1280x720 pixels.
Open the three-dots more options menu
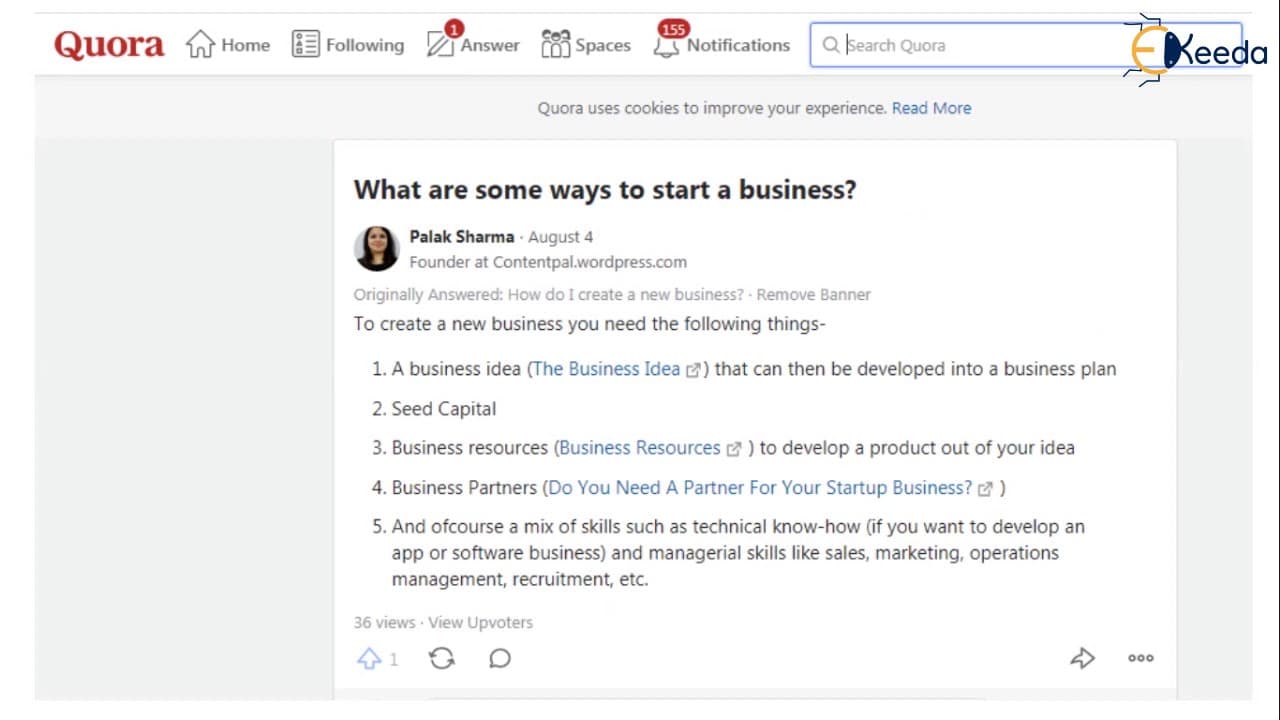(x=1141, y=658)
